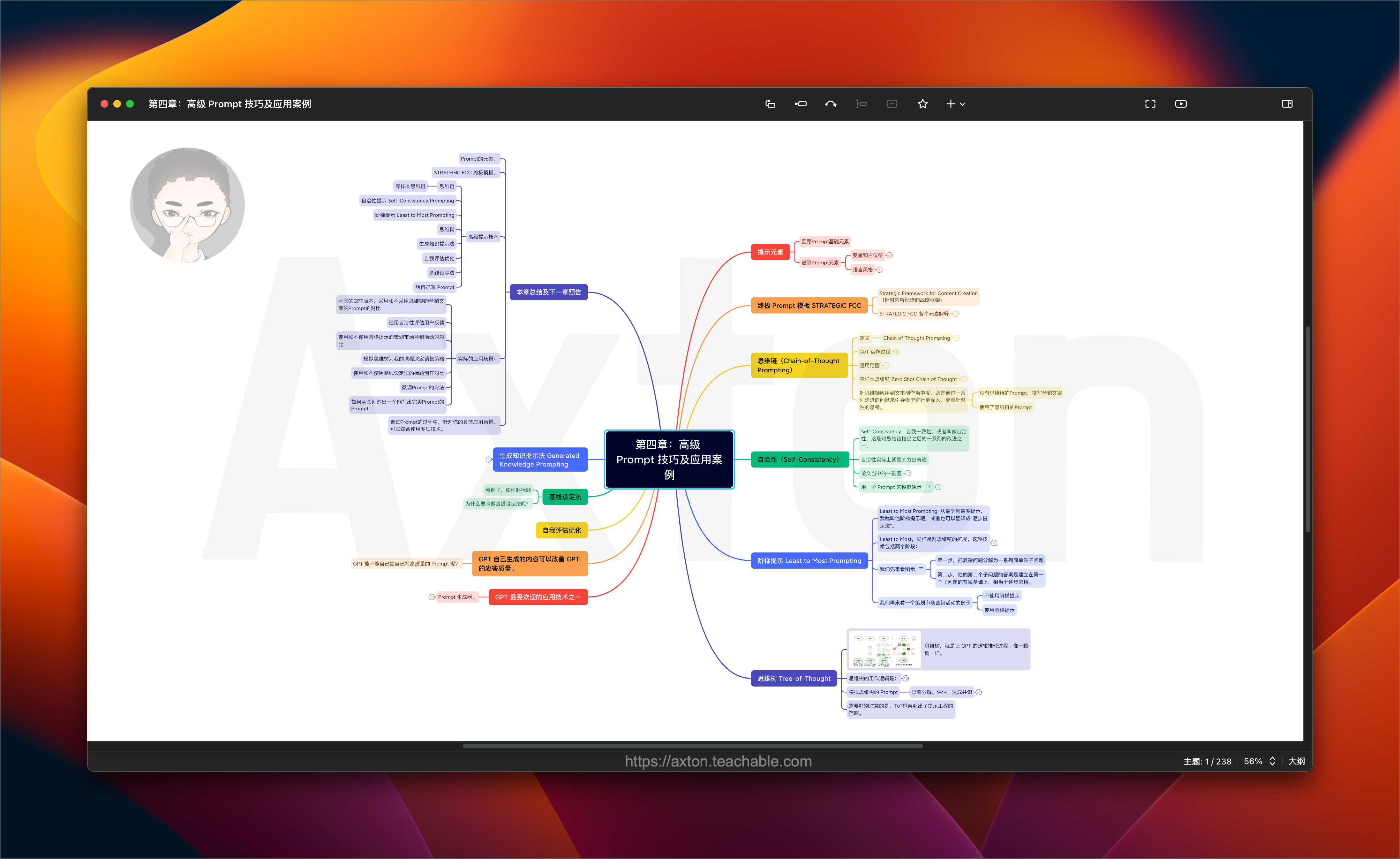Expand the Prompt 生成器 badge
This screenshot has height=859, width=1400.
pos(431,597)
